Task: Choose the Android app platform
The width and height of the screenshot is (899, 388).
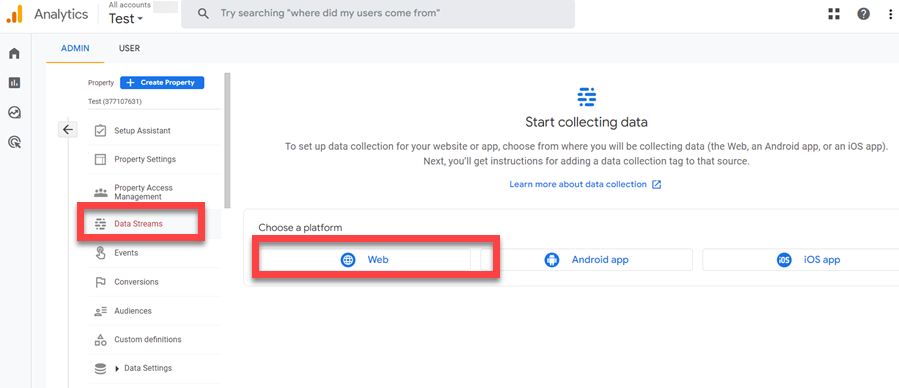Action: (x=587, y=260)
